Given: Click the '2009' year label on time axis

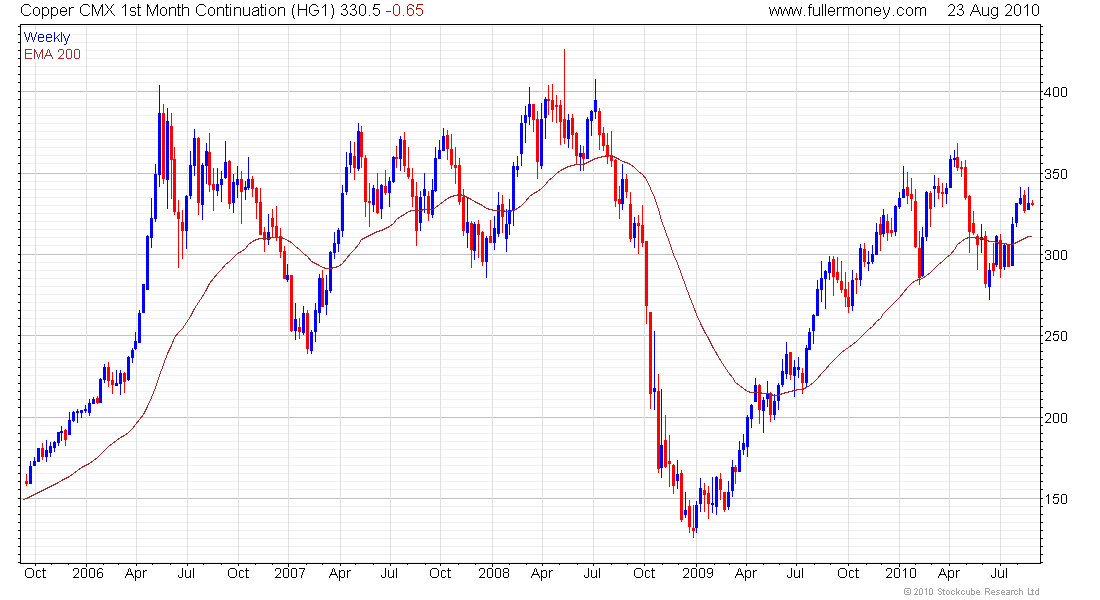Looking at the screenshot, I should pyautogui.click(x=698, y=573).
